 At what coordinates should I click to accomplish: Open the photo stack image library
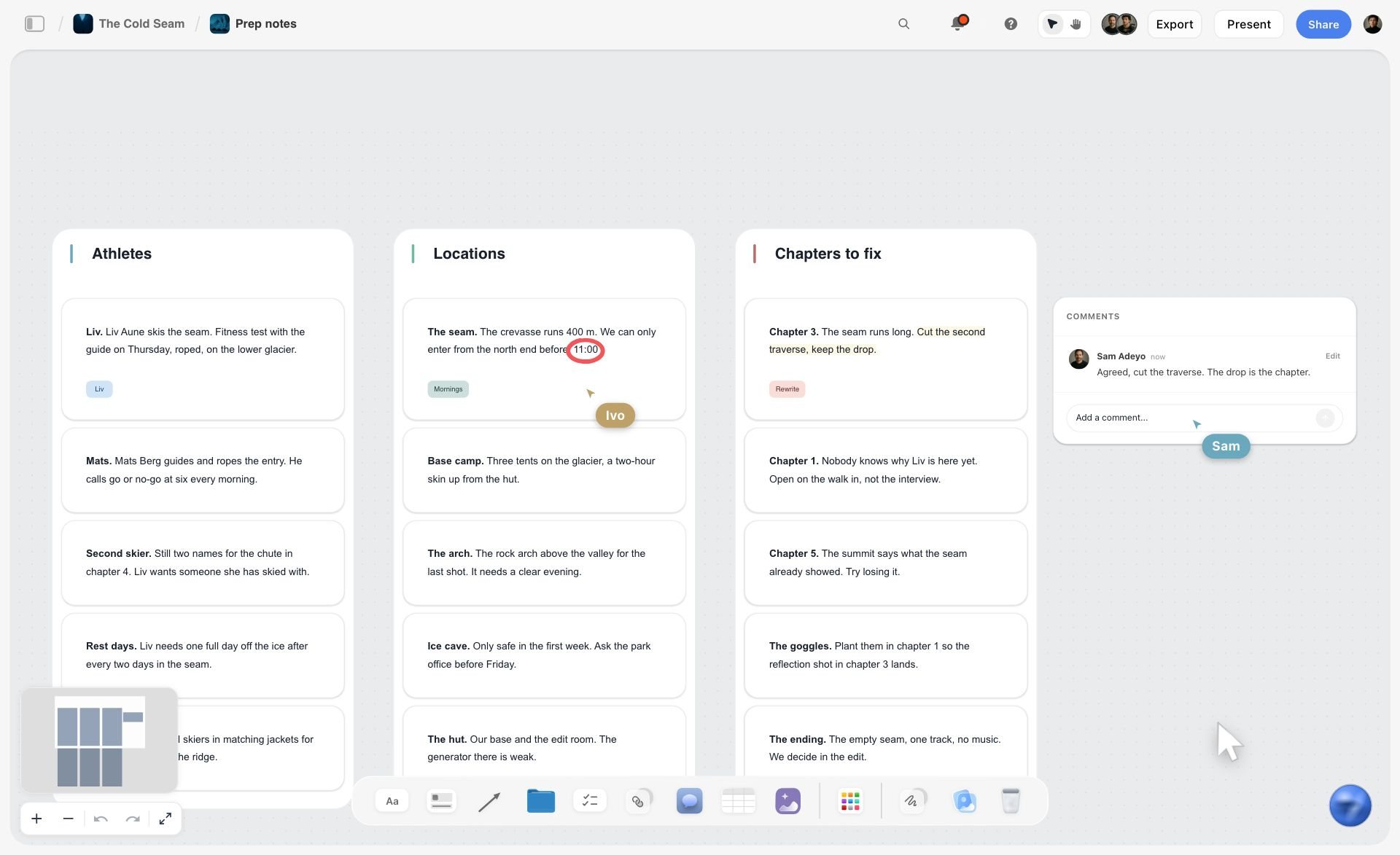tap(964, 801)
